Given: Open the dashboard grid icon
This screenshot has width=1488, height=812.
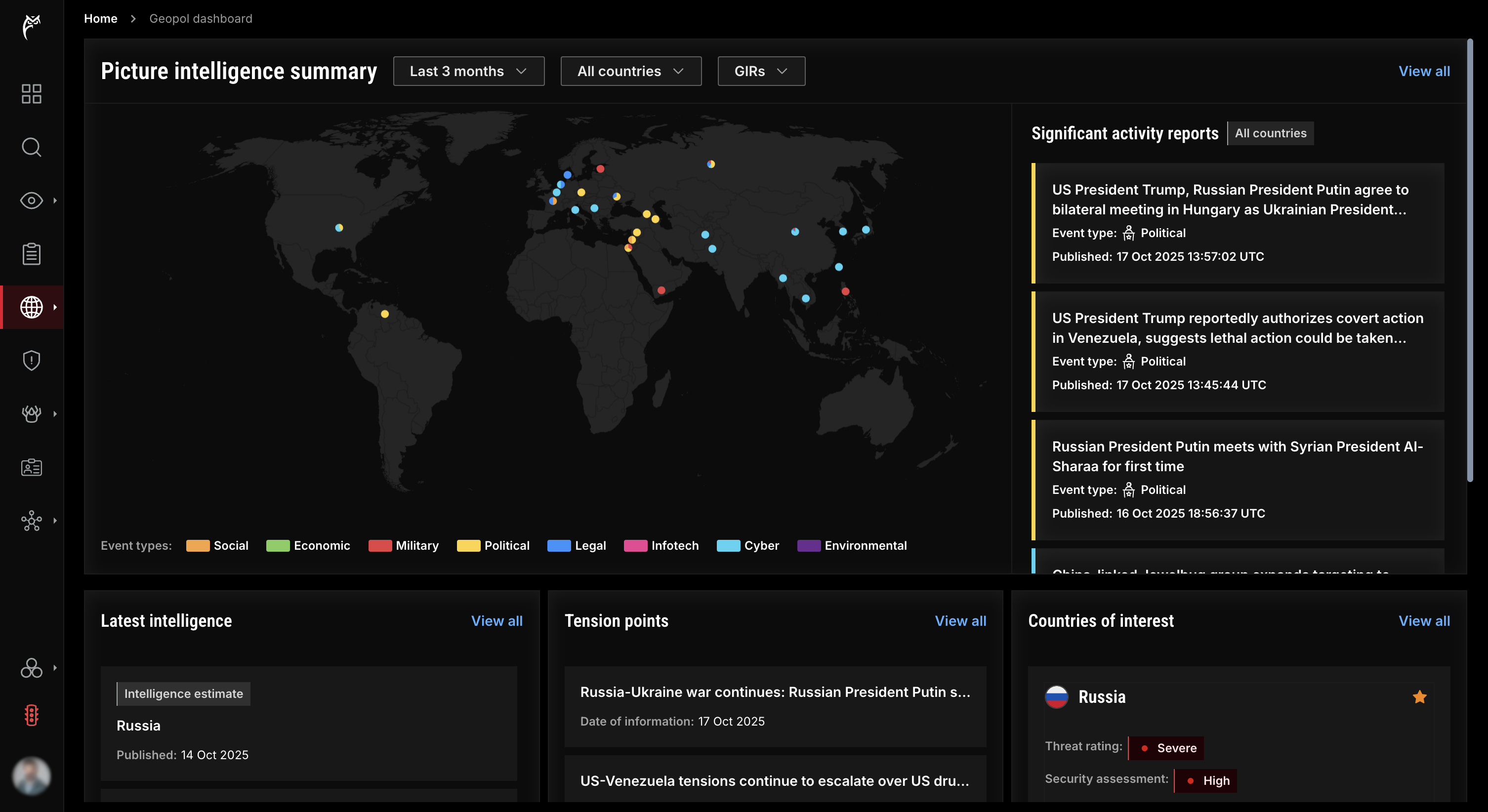Looking at the screenshot, I should (x=31, y=93).
